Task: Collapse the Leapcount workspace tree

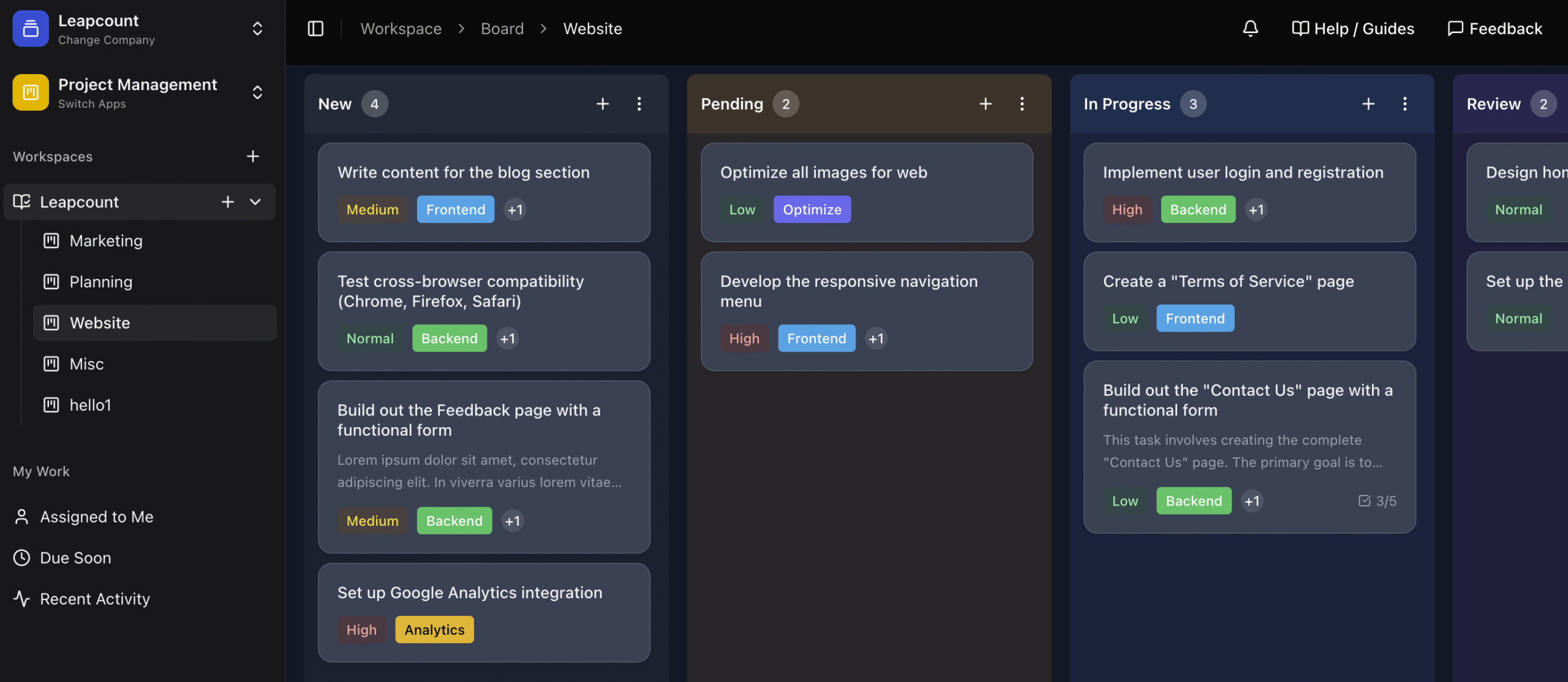Action: click(255, 202)
